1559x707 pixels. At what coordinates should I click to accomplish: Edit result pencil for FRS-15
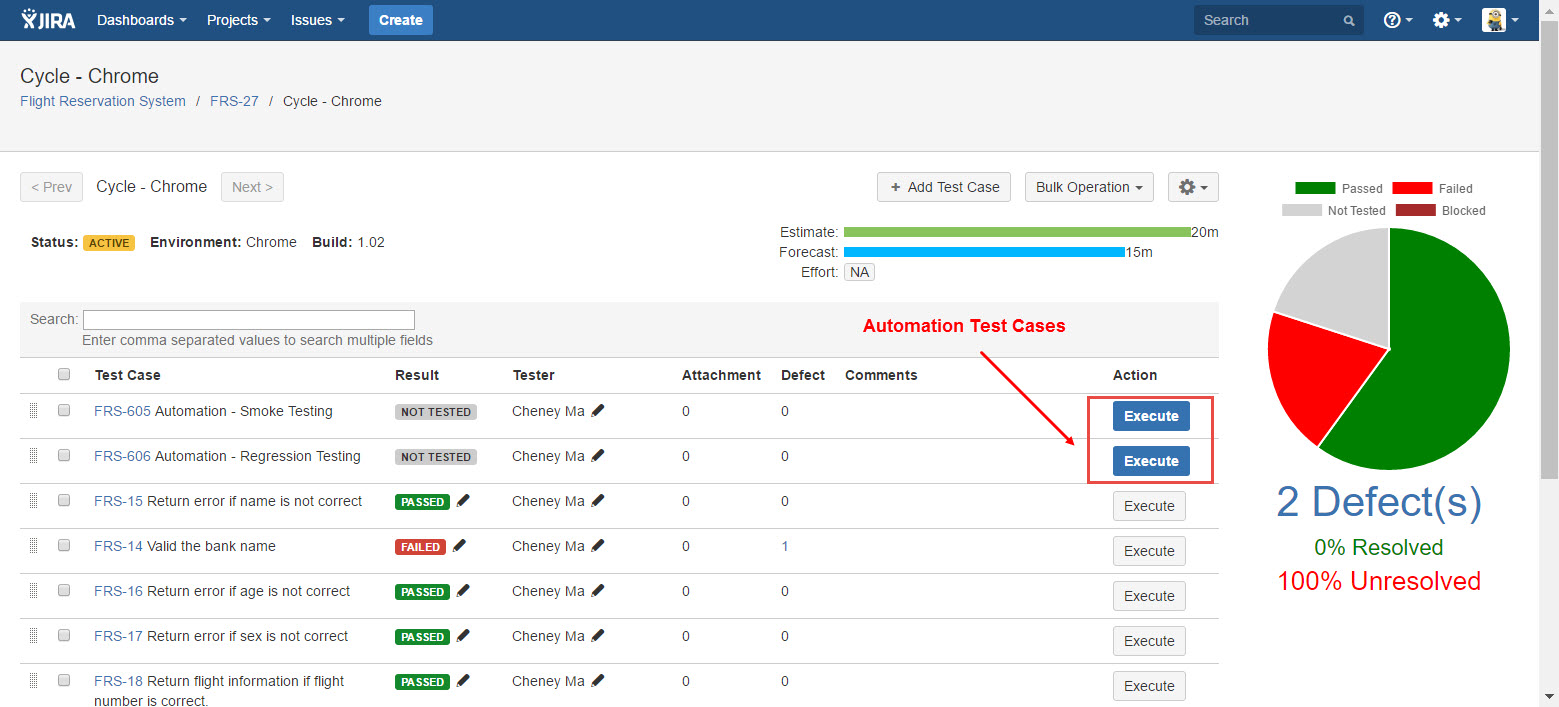[463, 501]
